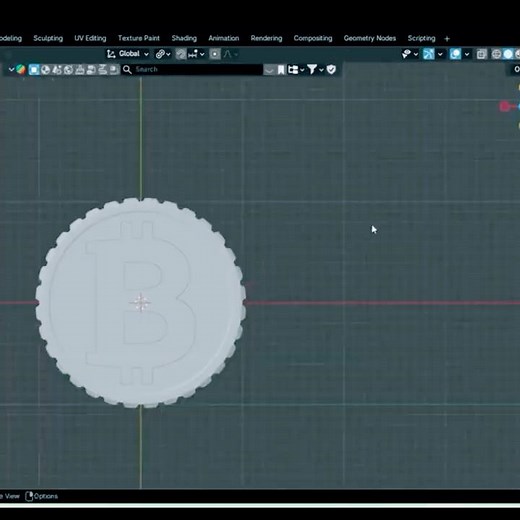Toggle proportional editing button
Image resolution: width=520 pixels, height=520 pixels.
(215, 54)
